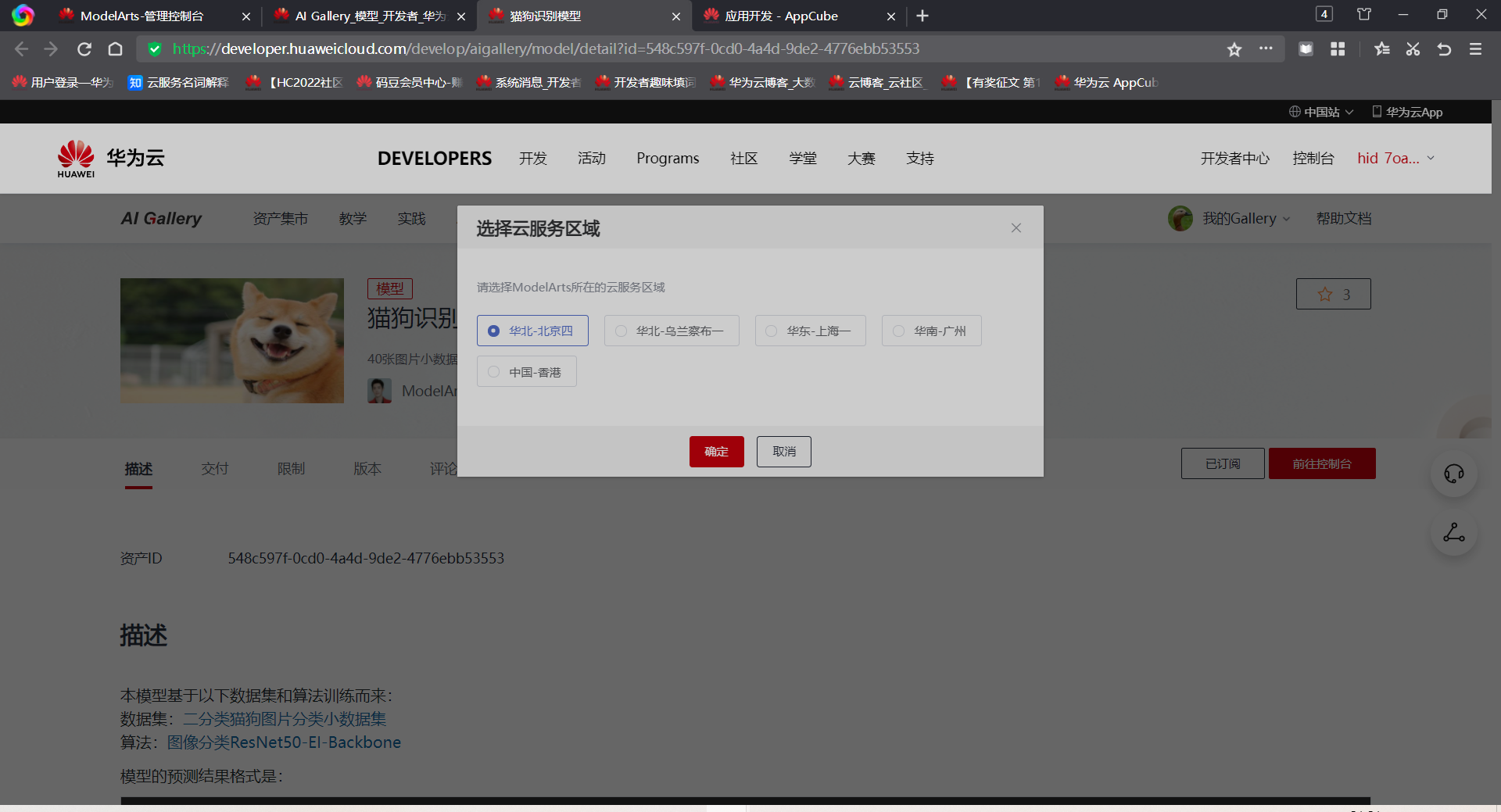The width and height of the screenshot is (1501, 812).
Task: Activate the scissors screenshot tool
Action: [1413, 49]
